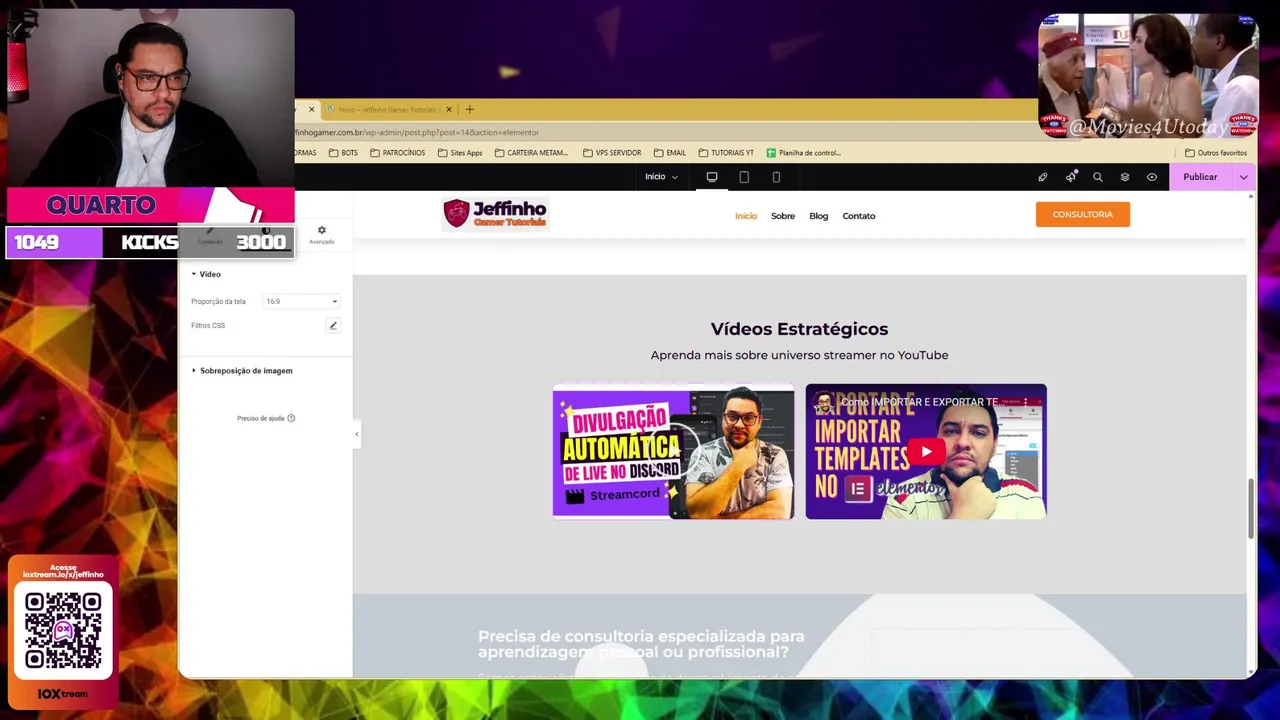Screen dimensions: 1280x720
Task: Open VPS SERVIDOR bookmarks folder
Action: (x=611, y=153)
